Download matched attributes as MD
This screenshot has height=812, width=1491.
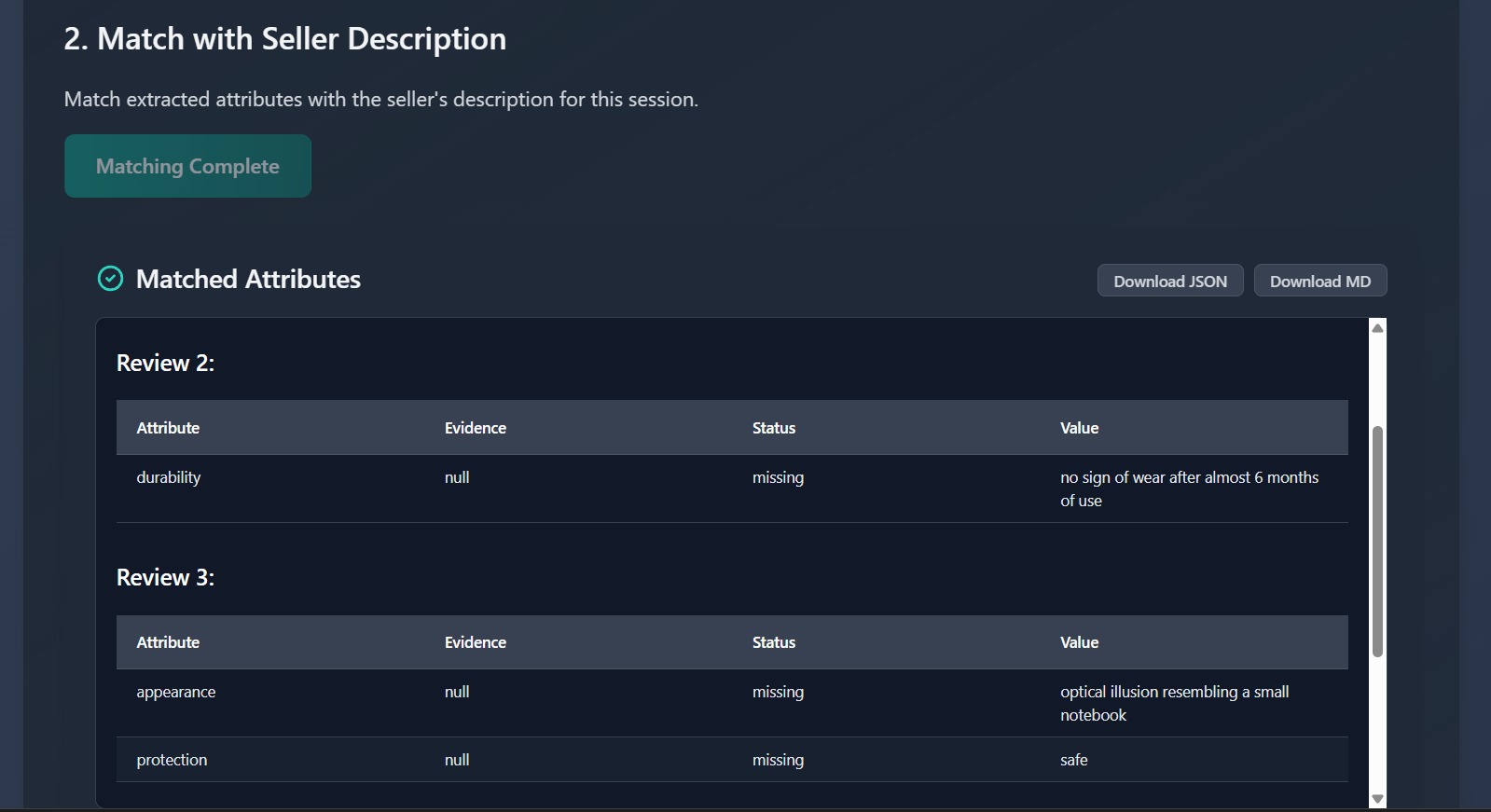tap(1319, 281)
